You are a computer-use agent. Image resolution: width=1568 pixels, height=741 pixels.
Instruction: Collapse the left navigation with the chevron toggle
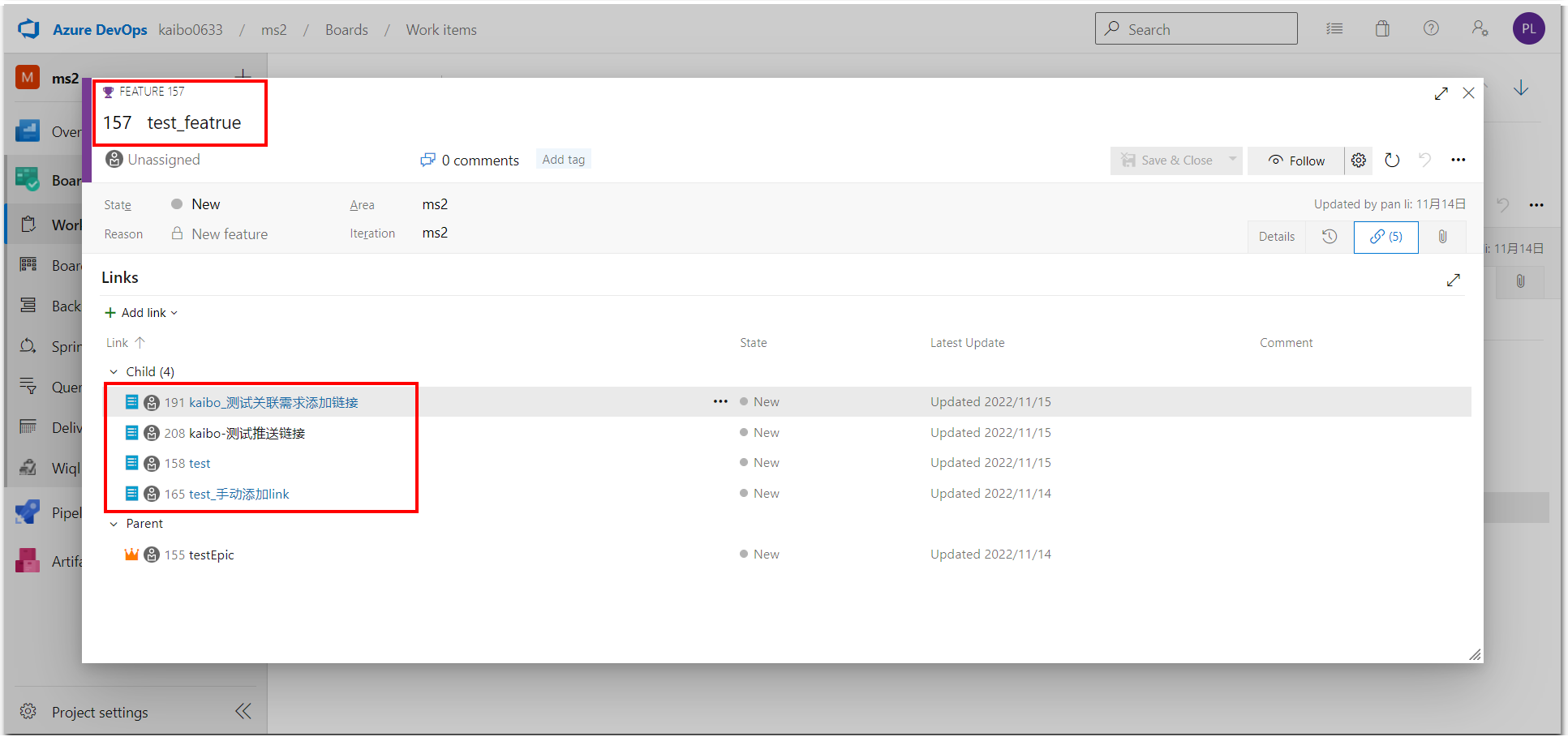(x=243, y=711)
